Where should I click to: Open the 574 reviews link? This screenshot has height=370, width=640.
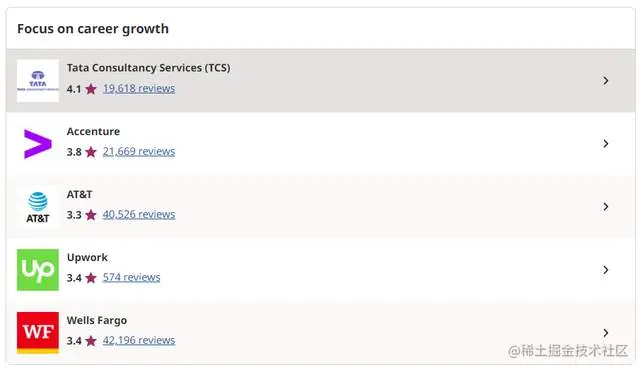click(x=131, y=277)
